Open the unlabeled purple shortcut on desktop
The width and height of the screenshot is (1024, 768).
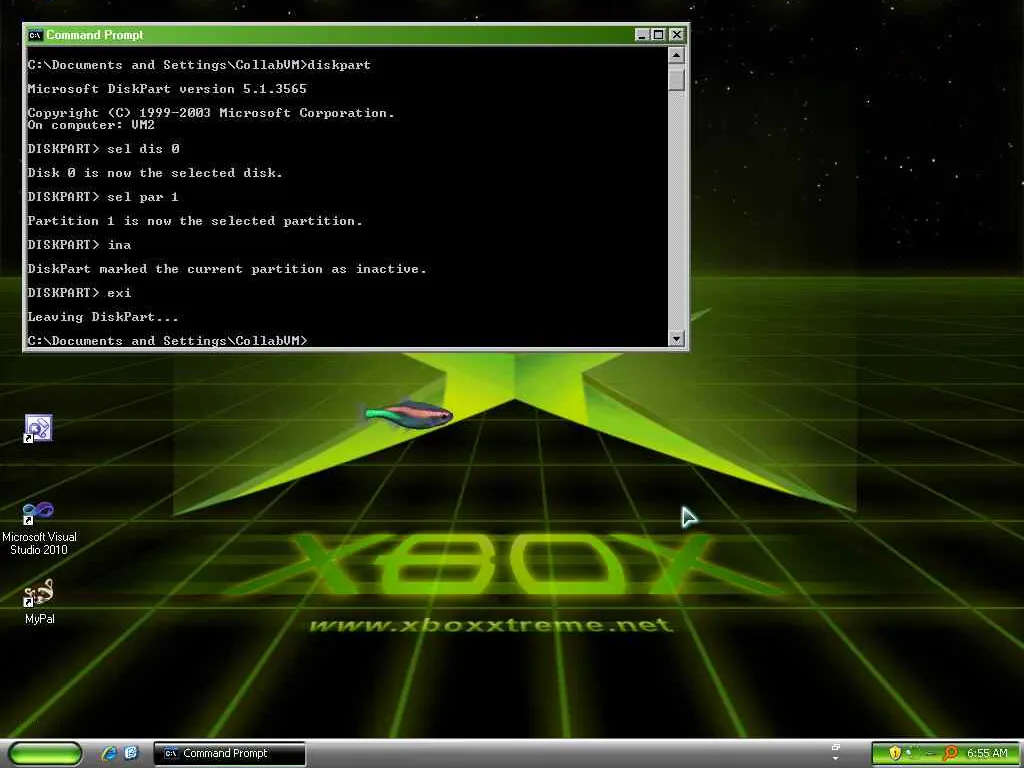(39, 428)
